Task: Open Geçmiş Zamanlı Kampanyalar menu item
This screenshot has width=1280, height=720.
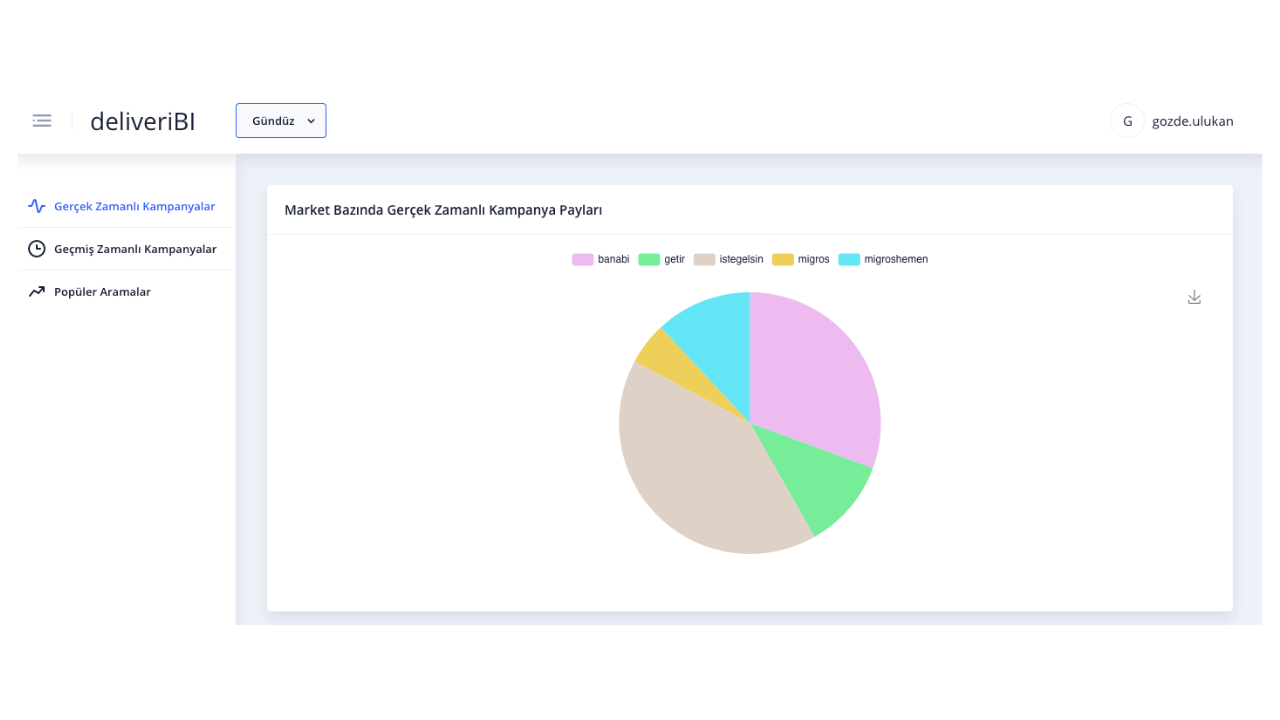Action: 135,249
